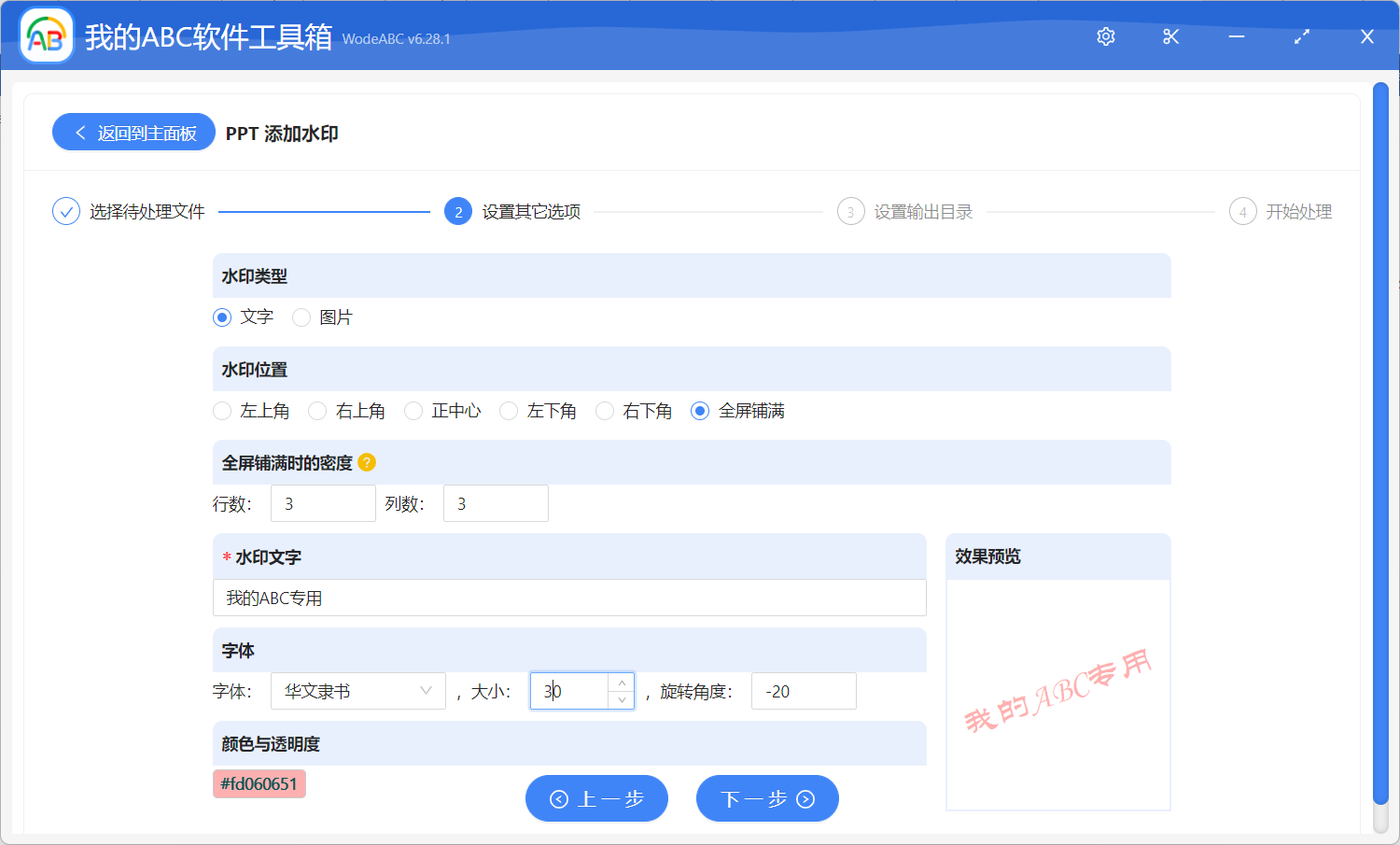Click the checkmark icon for 选择待处理文件
Viewport: 1400px width, 845px height.
point(65,211)
